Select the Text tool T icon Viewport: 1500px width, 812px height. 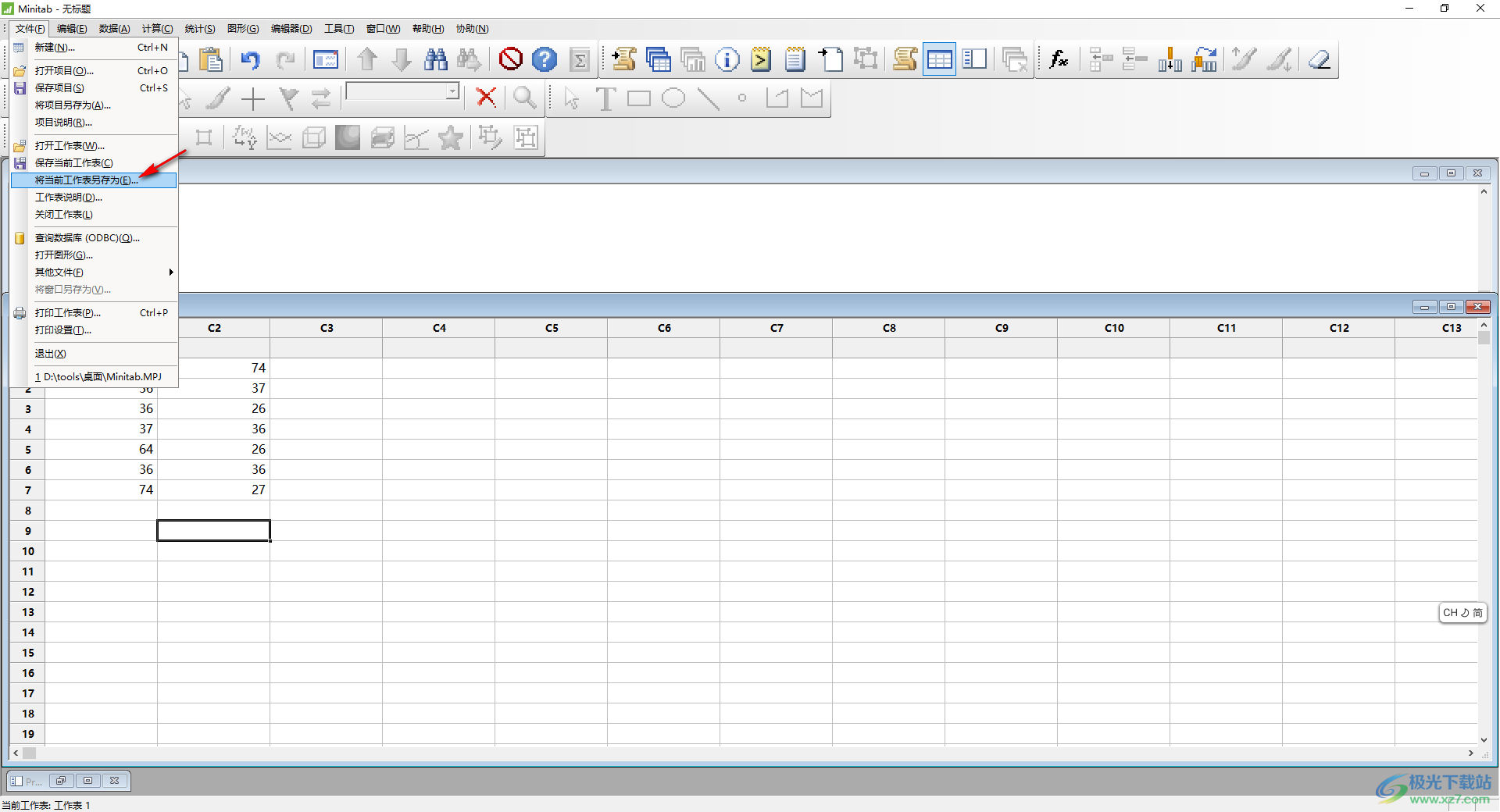click(605, 98)
